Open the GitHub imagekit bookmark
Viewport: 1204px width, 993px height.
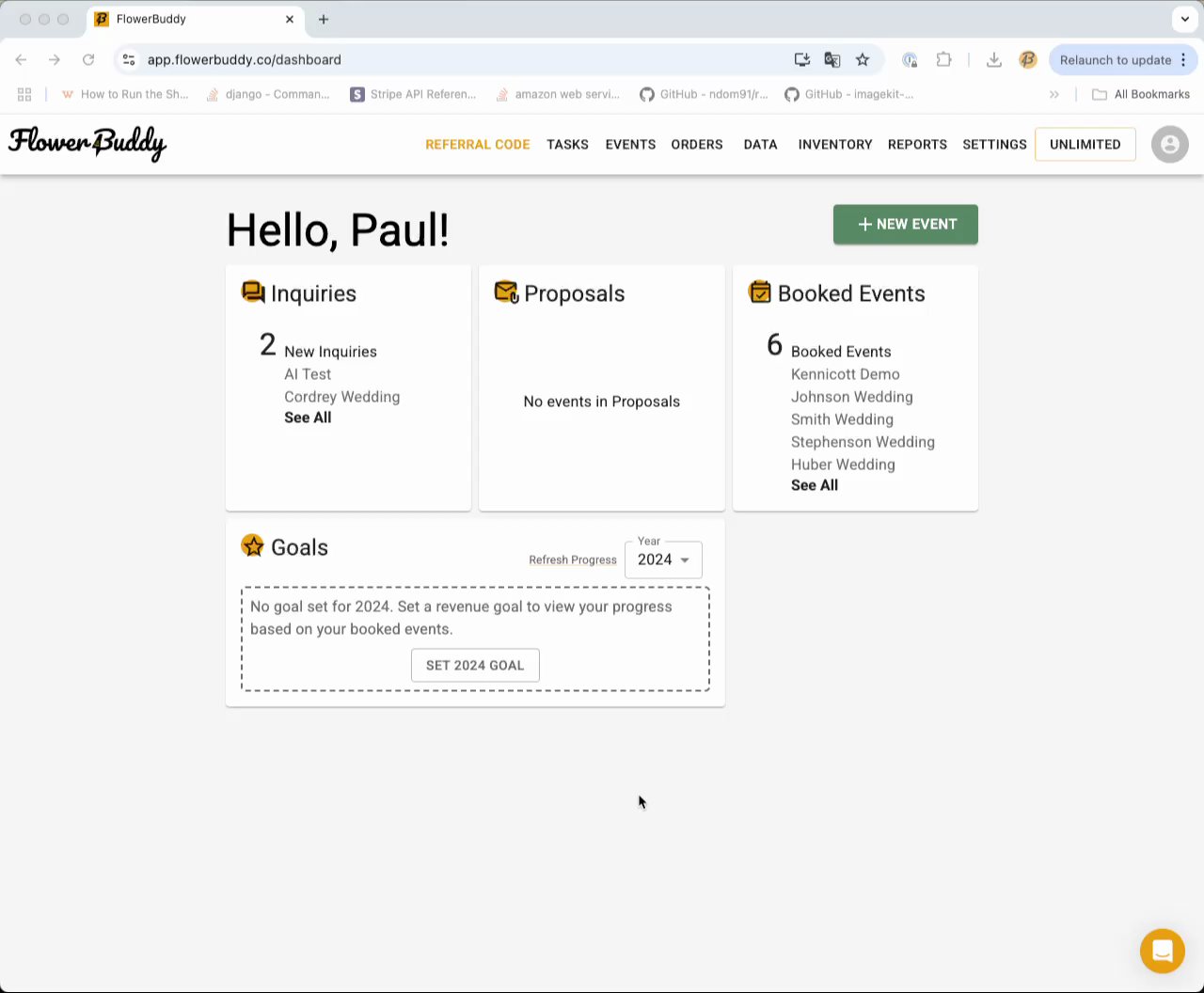point(848,94)
